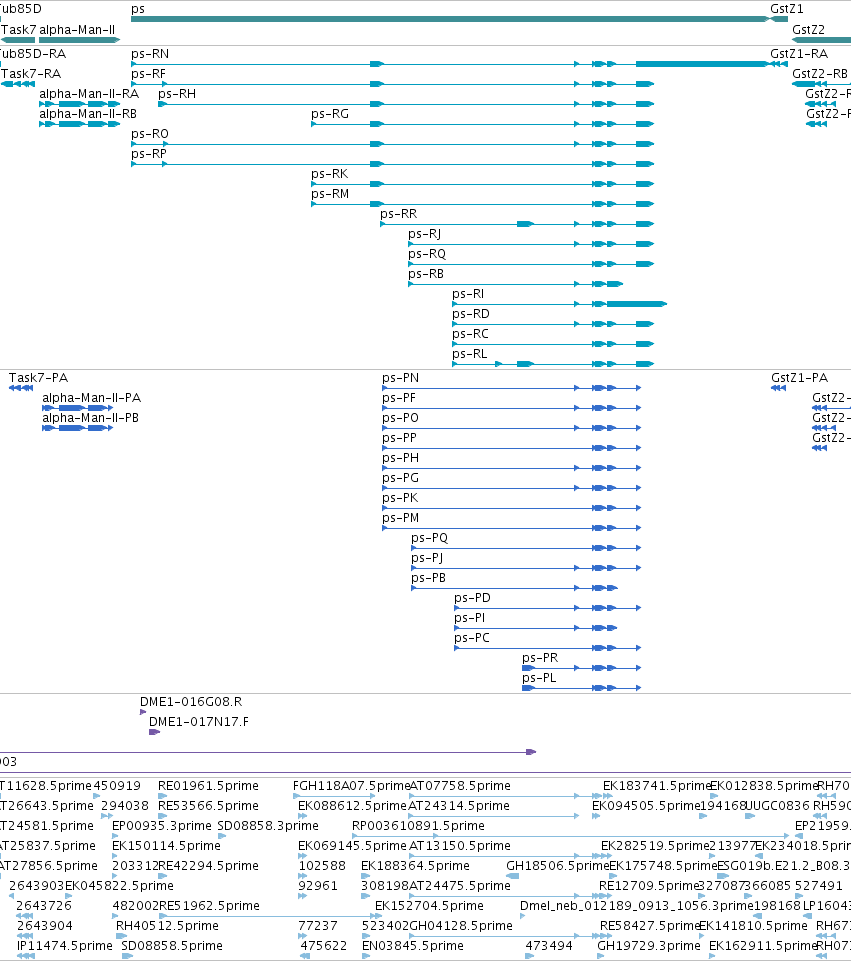
Task: Click the ps-PO protein label
Action: (400, 418)
